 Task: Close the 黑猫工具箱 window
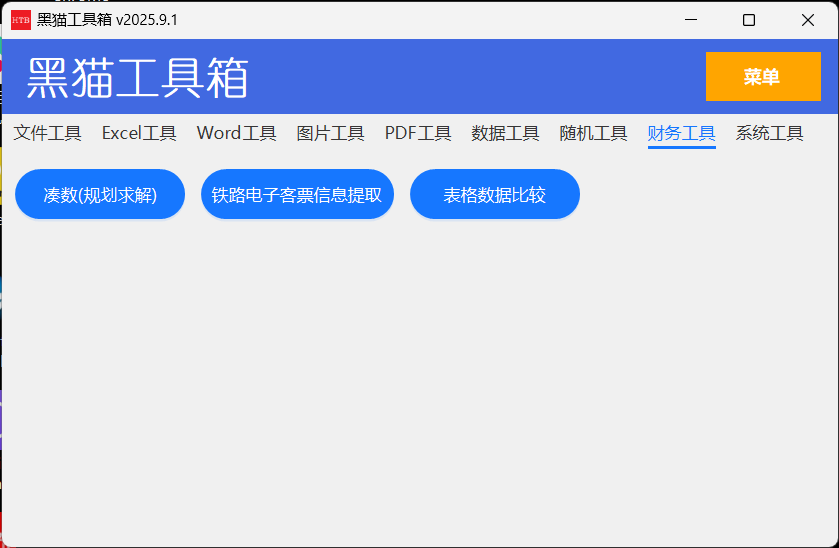click(808, 20)
